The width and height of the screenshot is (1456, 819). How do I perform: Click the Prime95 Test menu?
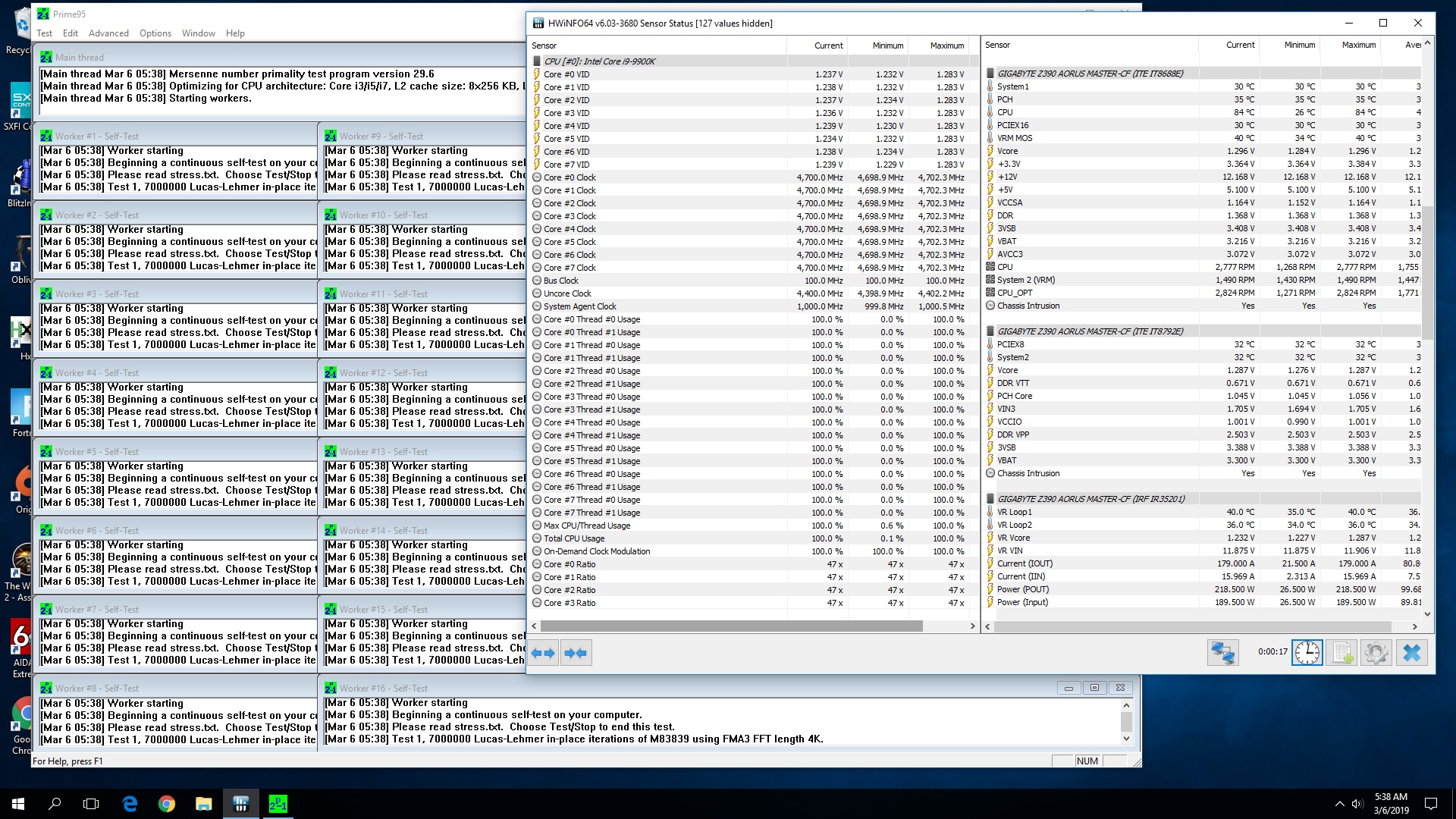[44, 33]
